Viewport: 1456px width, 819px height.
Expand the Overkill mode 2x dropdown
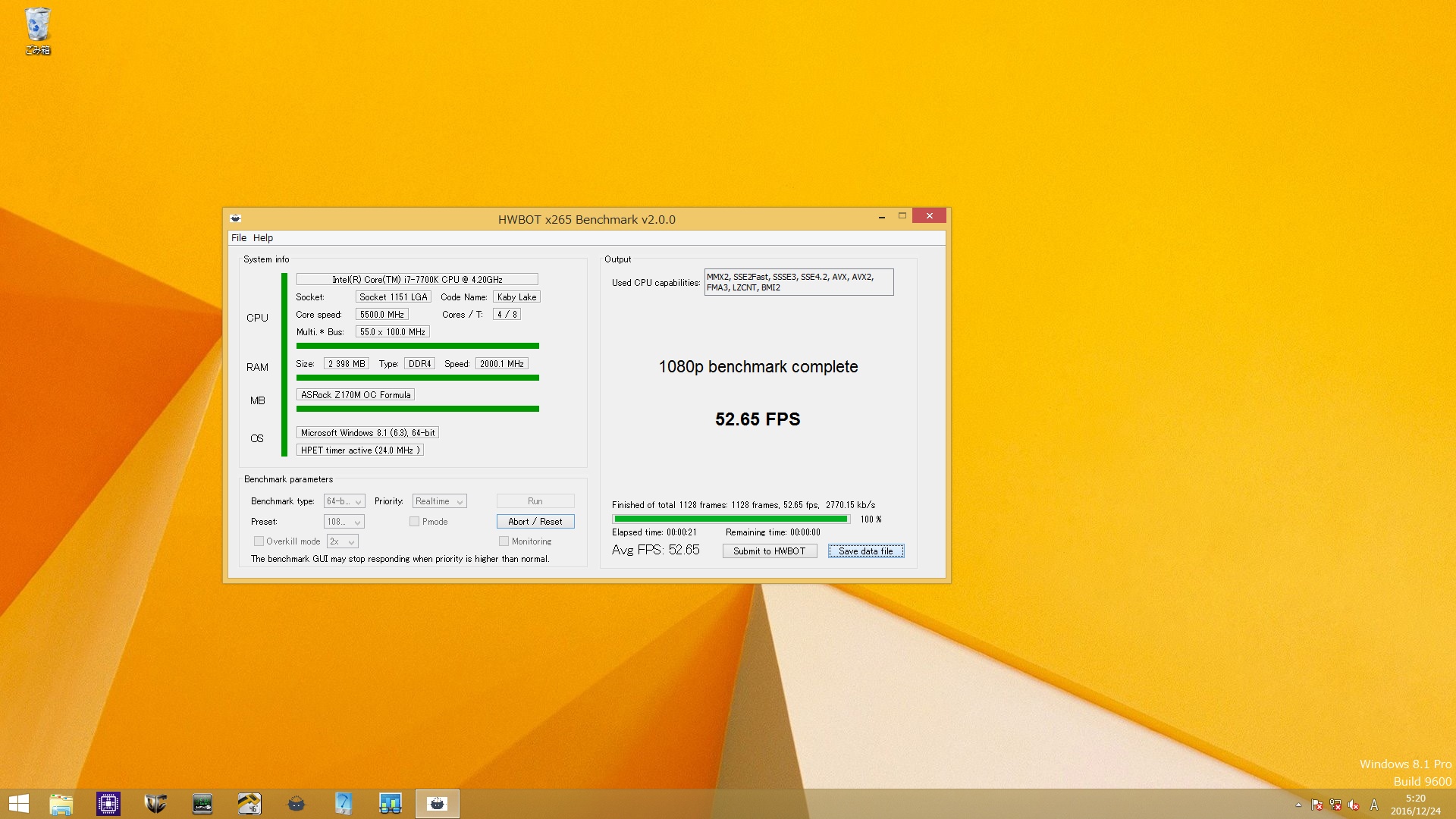342,541
